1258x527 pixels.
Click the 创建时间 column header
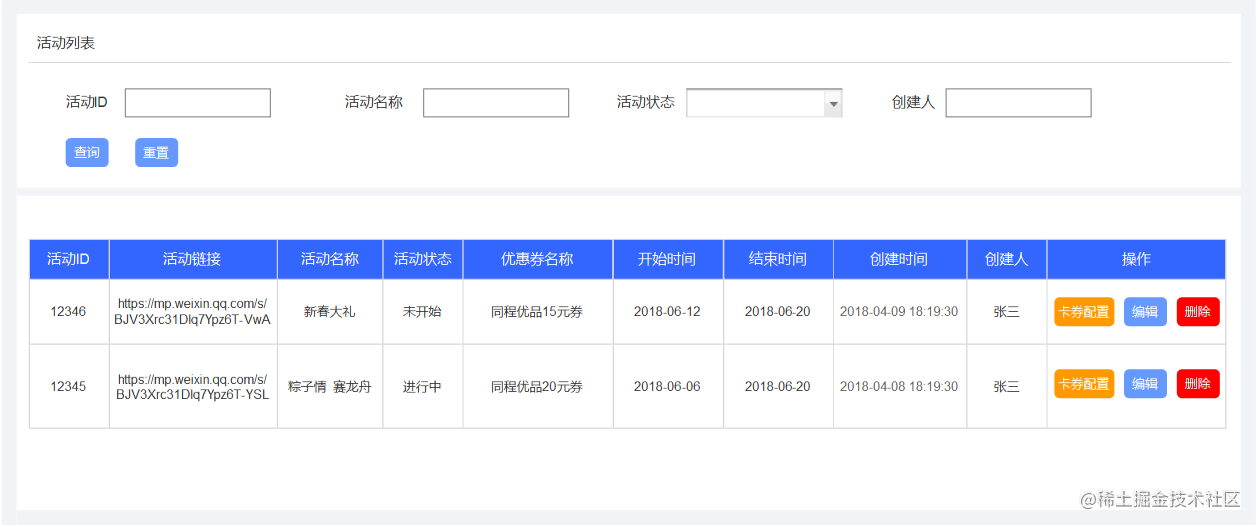point(899,259)
